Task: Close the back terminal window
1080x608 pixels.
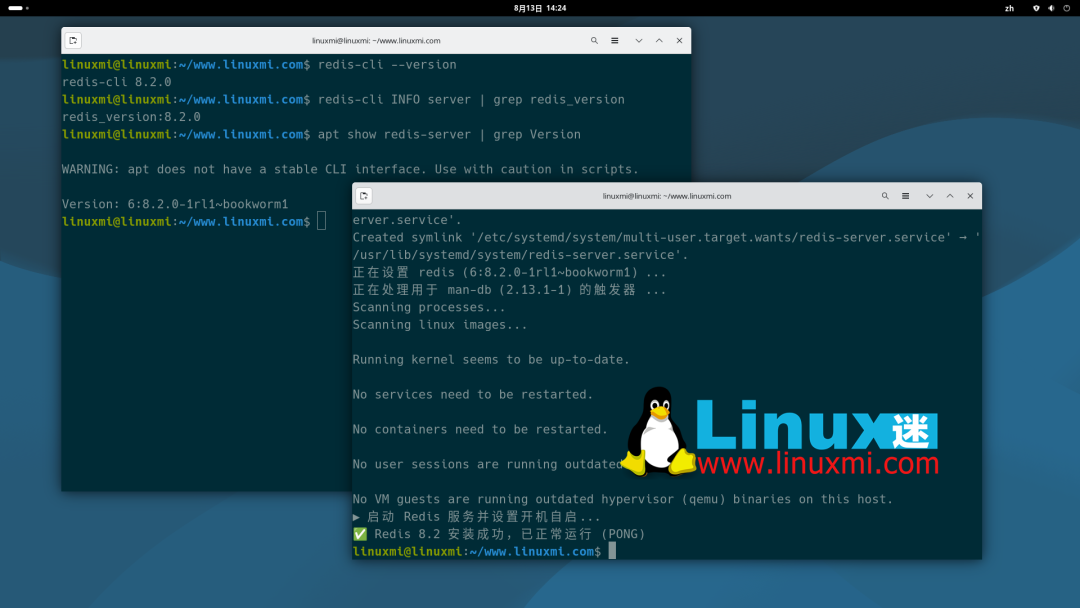Action: 679,41
